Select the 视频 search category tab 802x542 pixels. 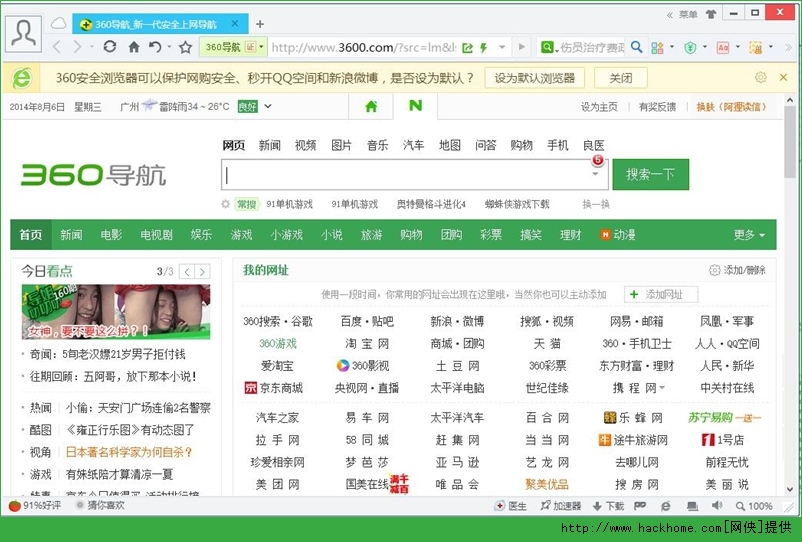(x=305, y=145)
